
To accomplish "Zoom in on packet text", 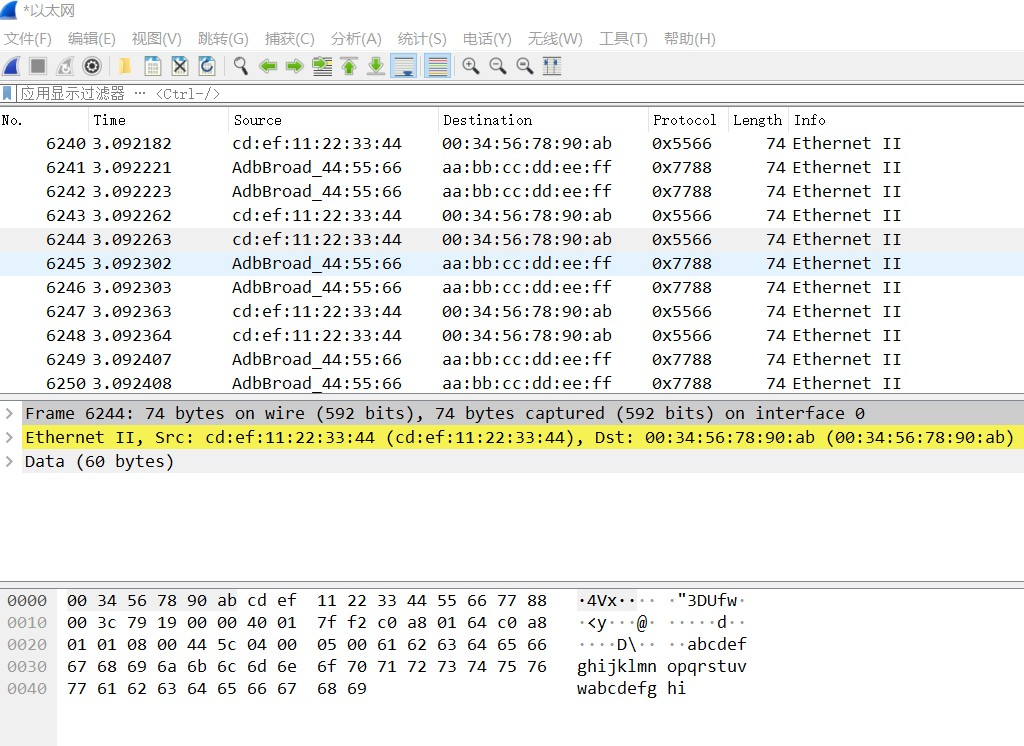I will pos(470,66).
